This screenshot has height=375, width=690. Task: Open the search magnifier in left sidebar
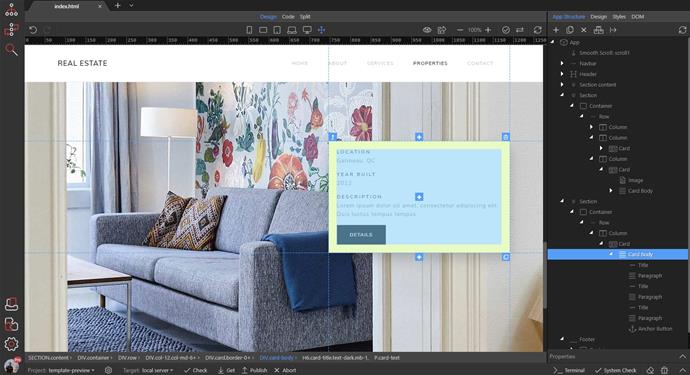11,49
